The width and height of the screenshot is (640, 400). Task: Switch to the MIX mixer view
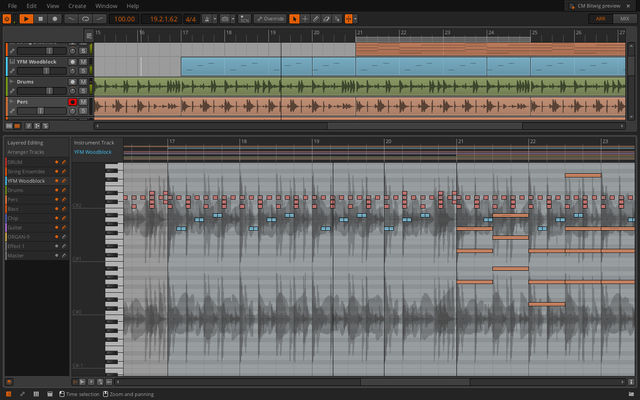[x=624, y=19]
